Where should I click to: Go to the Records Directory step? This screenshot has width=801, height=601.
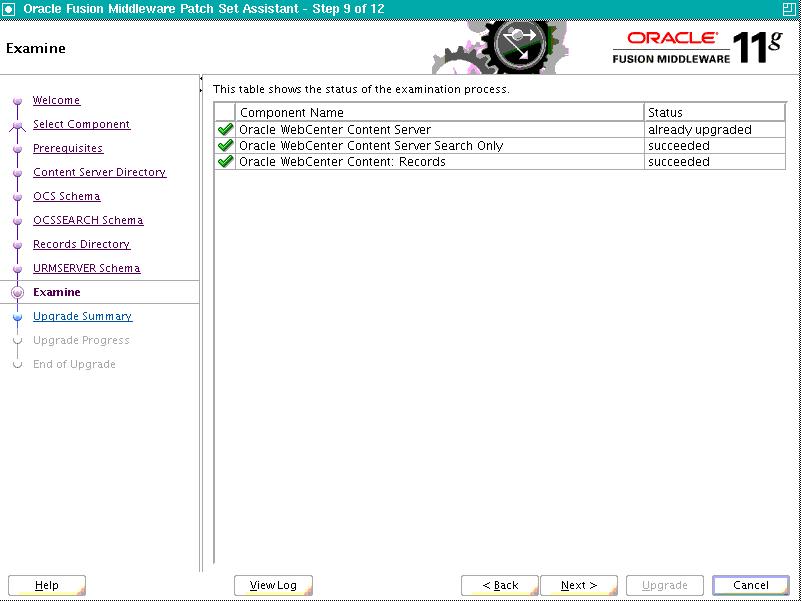coord(82,244)
